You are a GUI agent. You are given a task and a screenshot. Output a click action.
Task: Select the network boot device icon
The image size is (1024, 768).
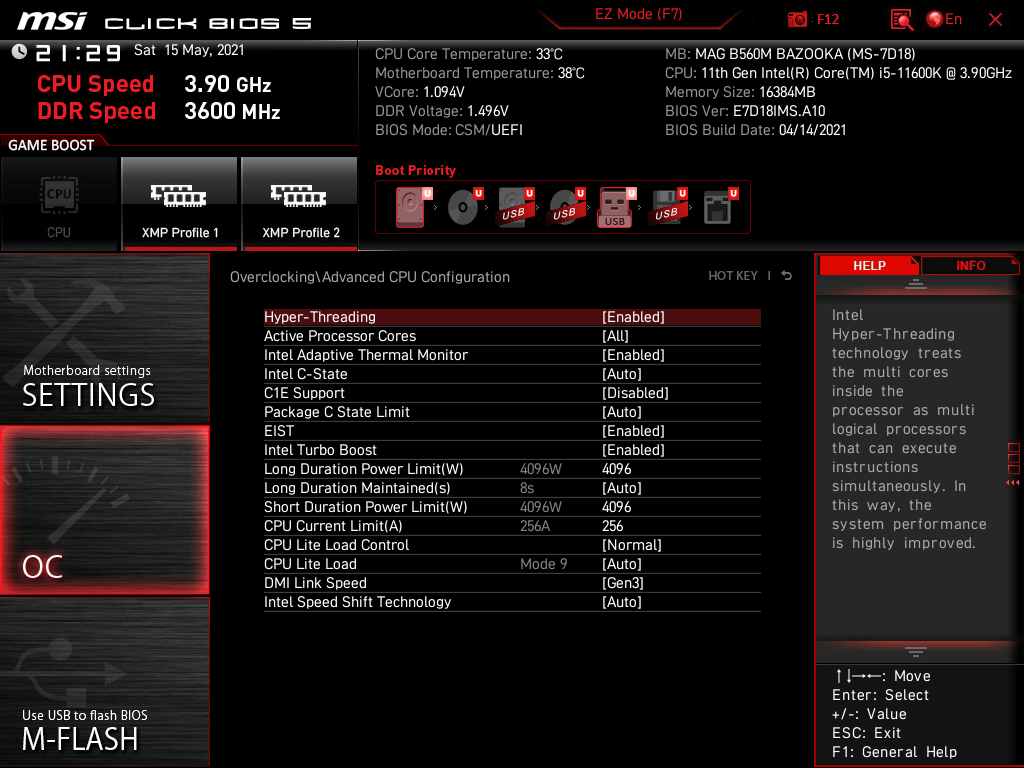[x=720, y=207]
